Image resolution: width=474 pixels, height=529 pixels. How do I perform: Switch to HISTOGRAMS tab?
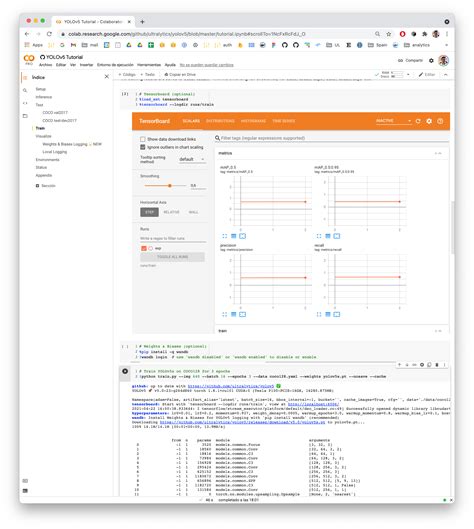(253, 121)
